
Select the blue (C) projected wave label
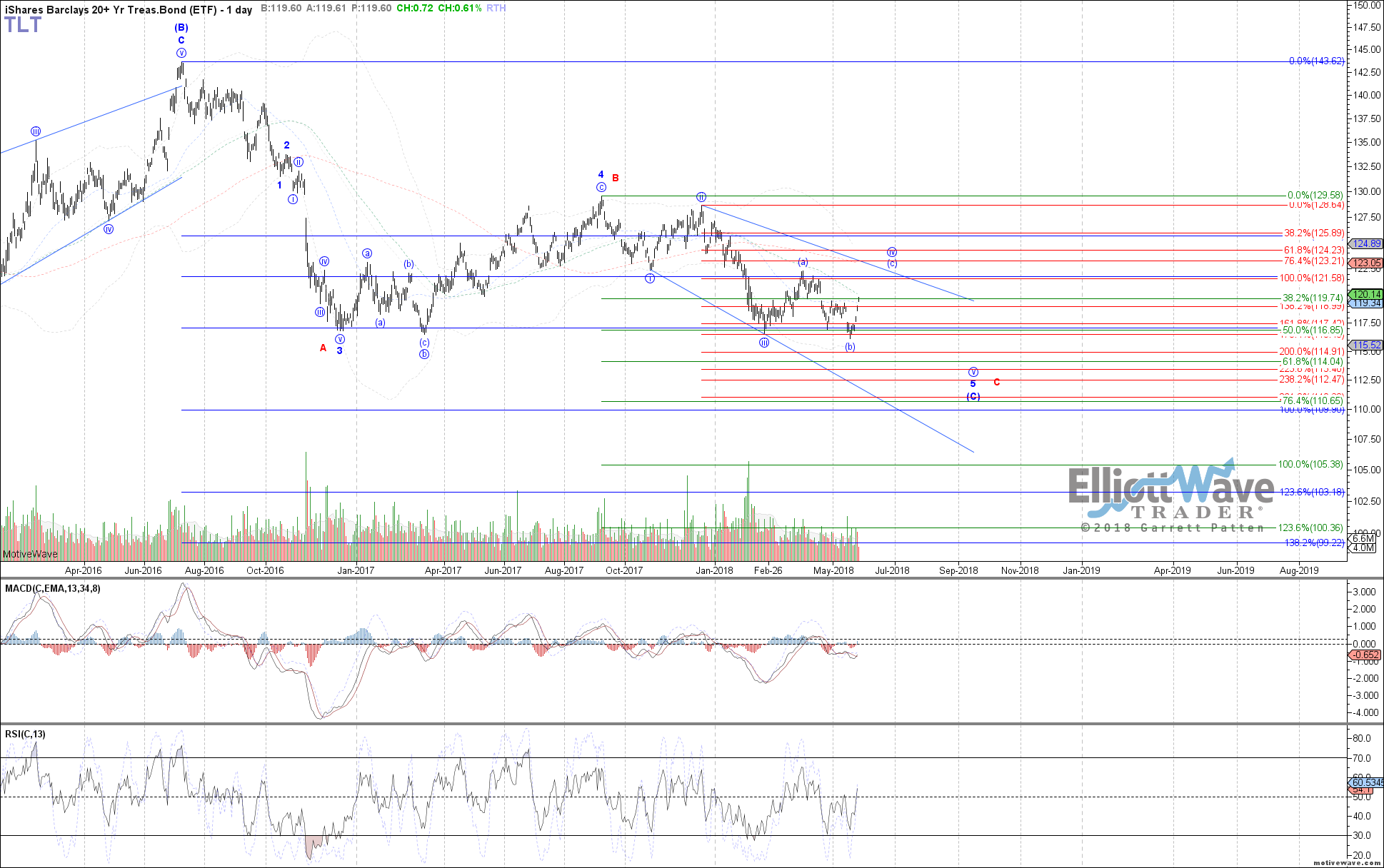[x=973, y=397]
